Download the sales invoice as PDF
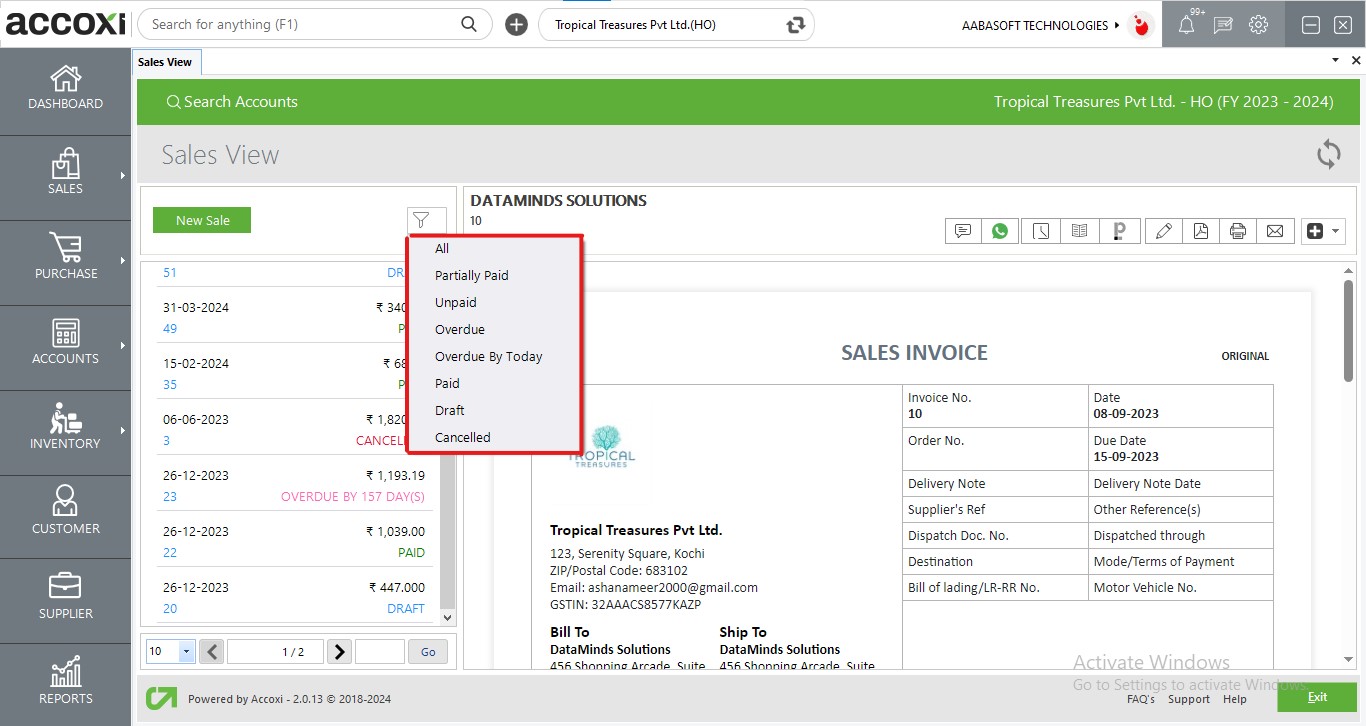The width and height of the screenshot is (1366, 726). coord(1200,230)
